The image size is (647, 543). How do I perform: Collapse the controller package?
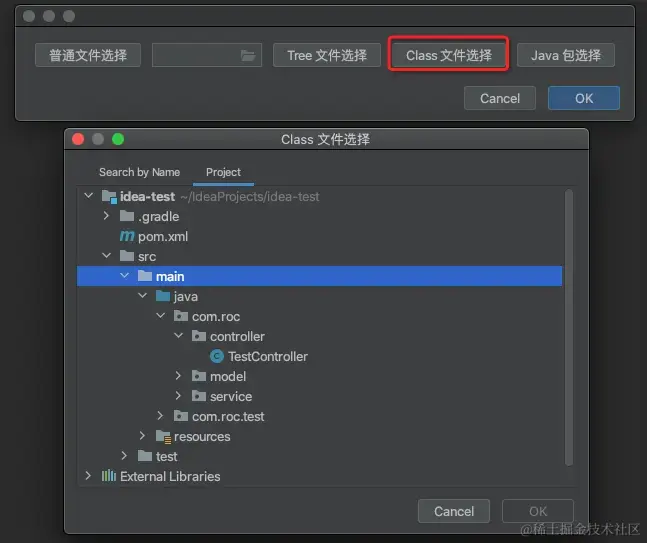[179, 335]
